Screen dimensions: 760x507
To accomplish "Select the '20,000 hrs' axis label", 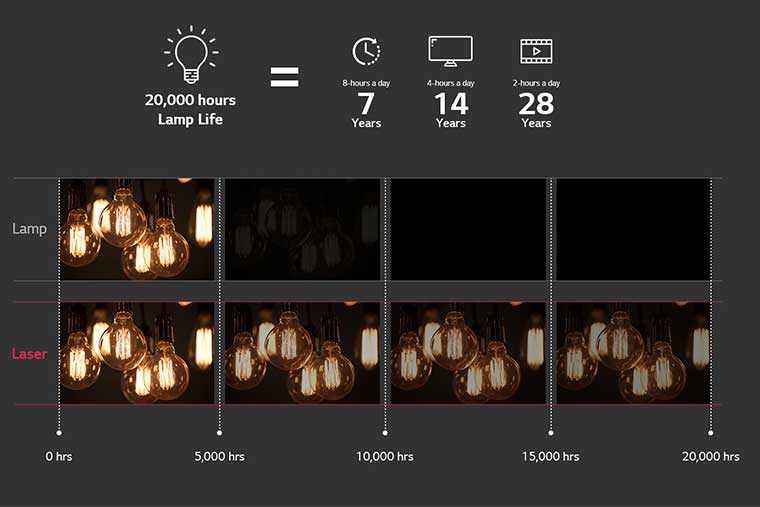I will (711, 457).
